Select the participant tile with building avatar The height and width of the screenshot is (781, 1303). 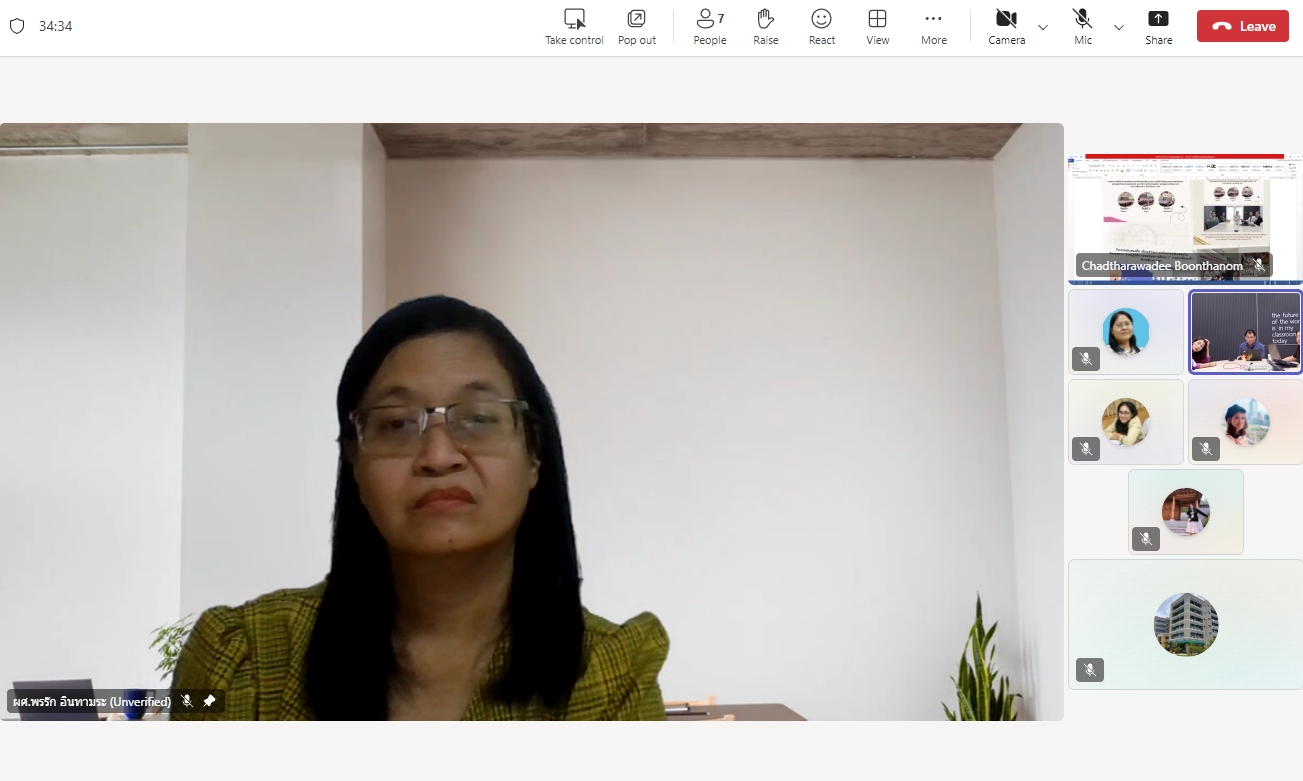1185,624
